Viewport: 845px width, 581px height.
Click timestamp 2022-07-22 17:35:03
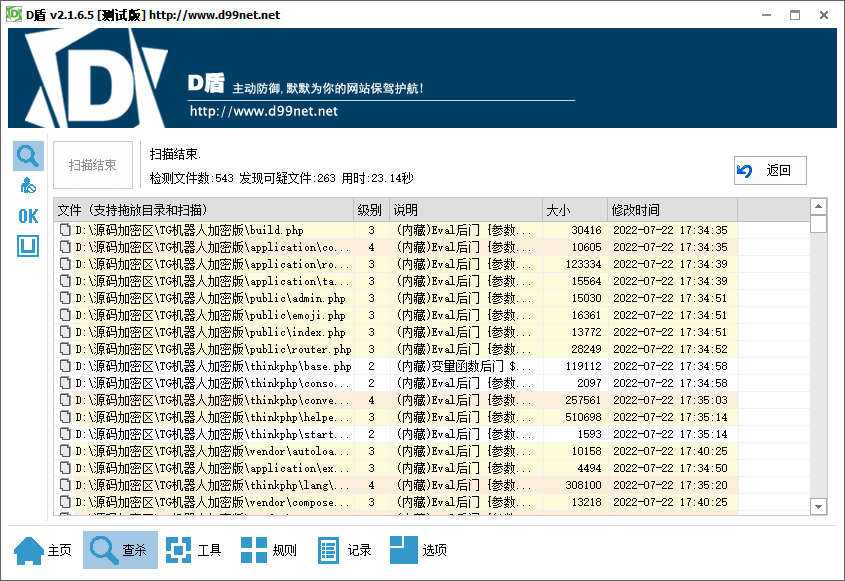[670, 400]
